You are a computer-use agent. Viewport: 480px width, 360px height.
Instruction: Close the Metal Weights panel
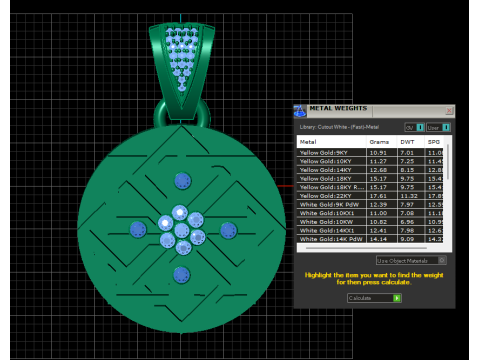click(449, 111)
